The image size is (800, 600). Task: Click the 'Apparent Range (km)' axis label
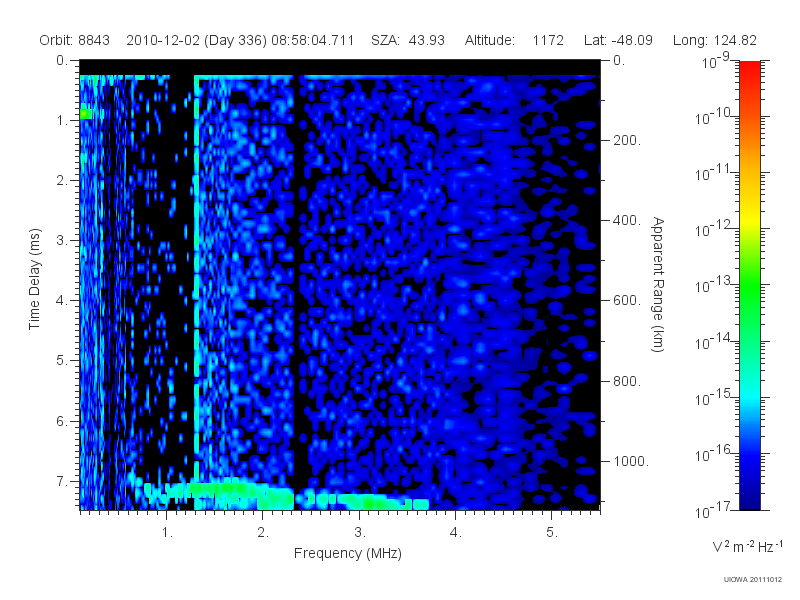(658, 284)
